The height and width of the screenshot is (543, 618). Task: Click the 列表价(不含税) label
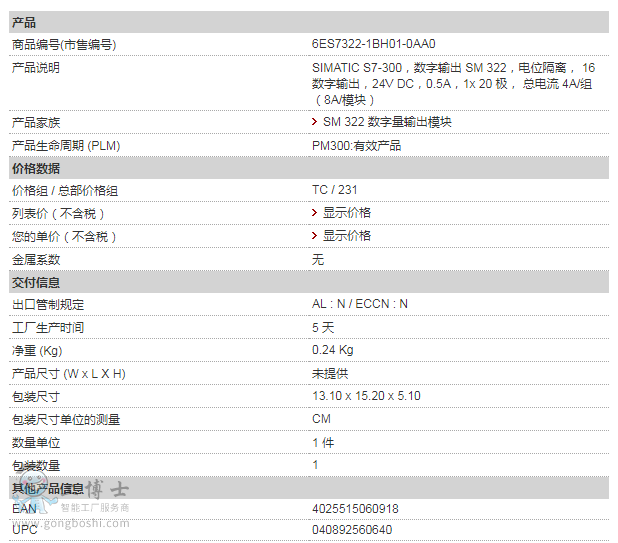(x=58, y=214)
